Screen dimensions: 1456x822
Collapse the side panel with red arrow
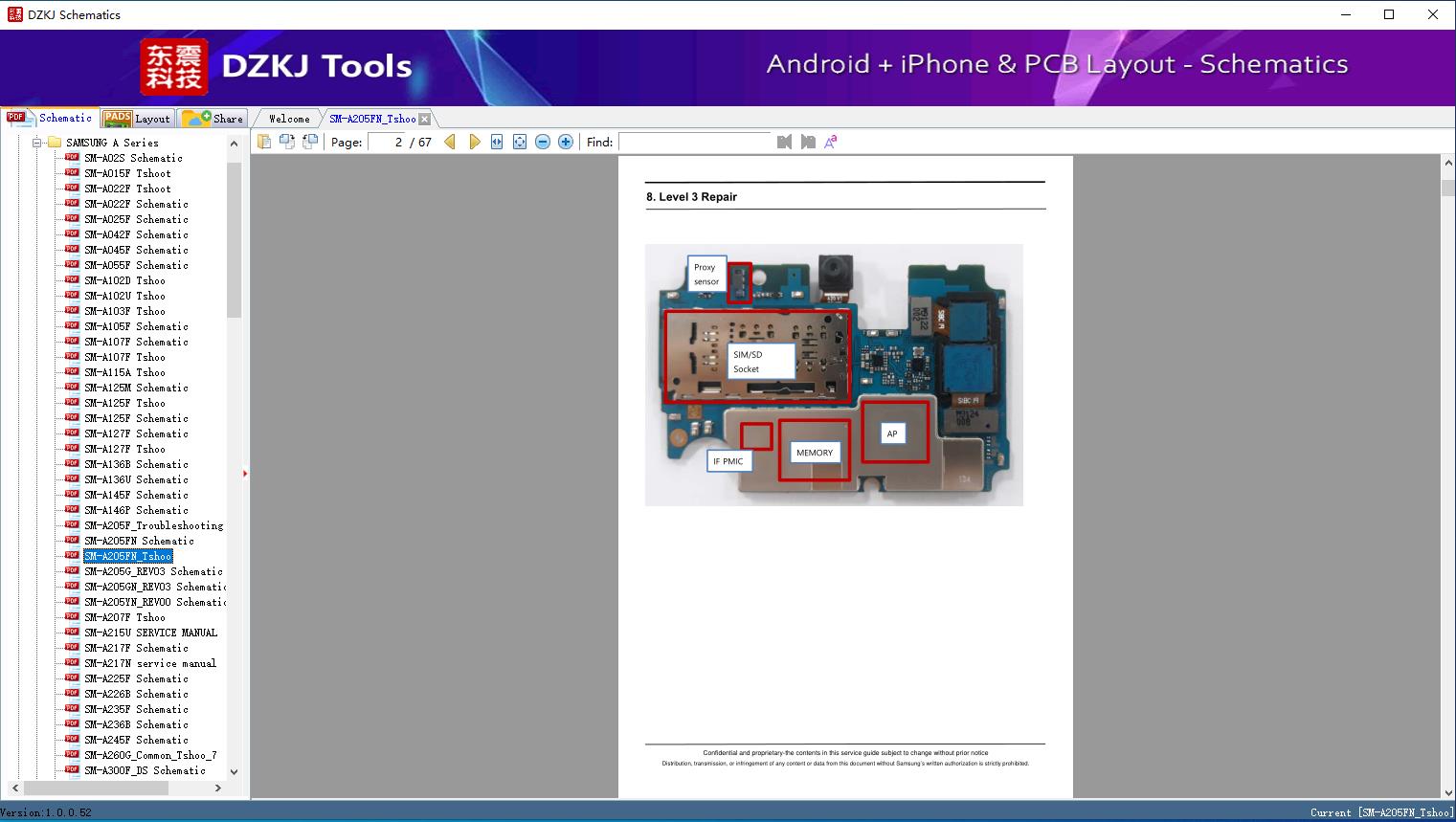[245, 474]
